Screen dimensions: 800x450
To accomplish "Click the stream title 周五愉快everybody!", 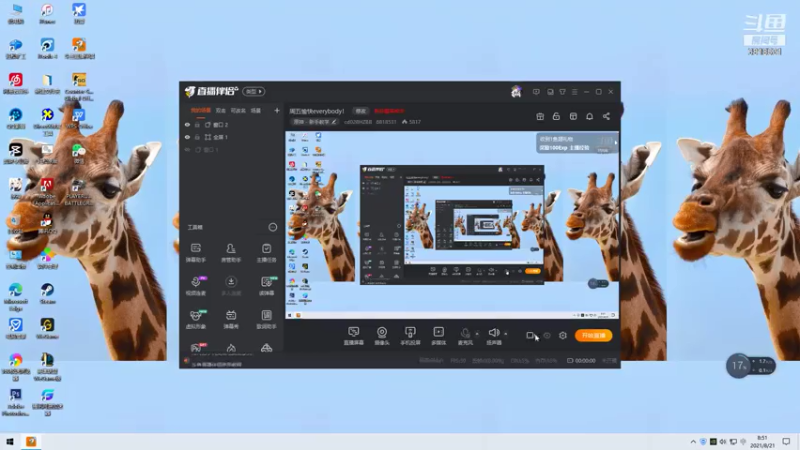I will [x=317, y=111].
